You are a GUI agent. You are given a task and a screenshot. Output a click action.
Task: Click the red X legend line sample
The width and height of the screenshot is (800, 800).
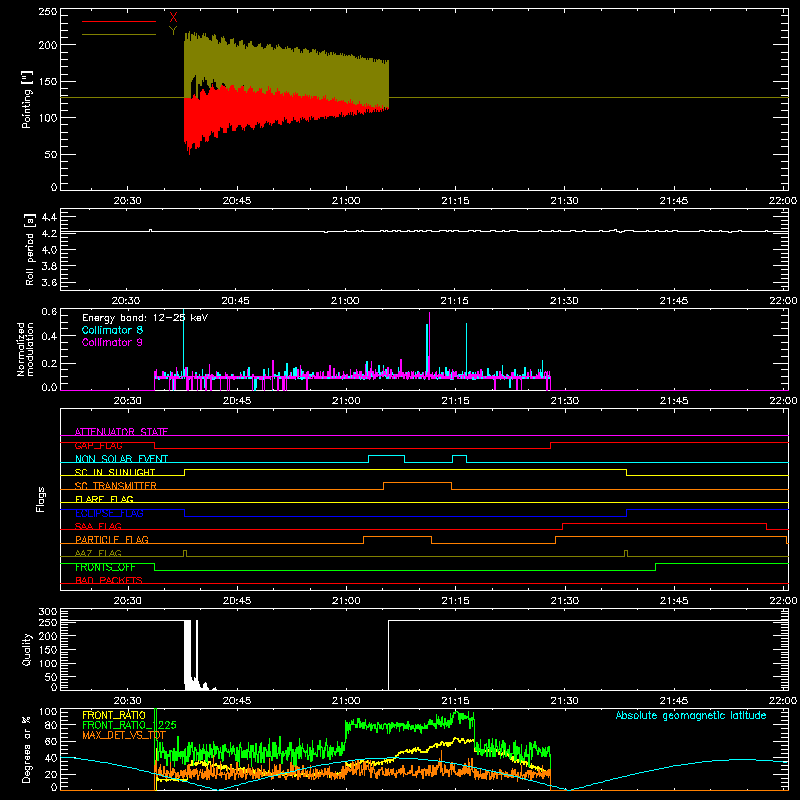119,21
